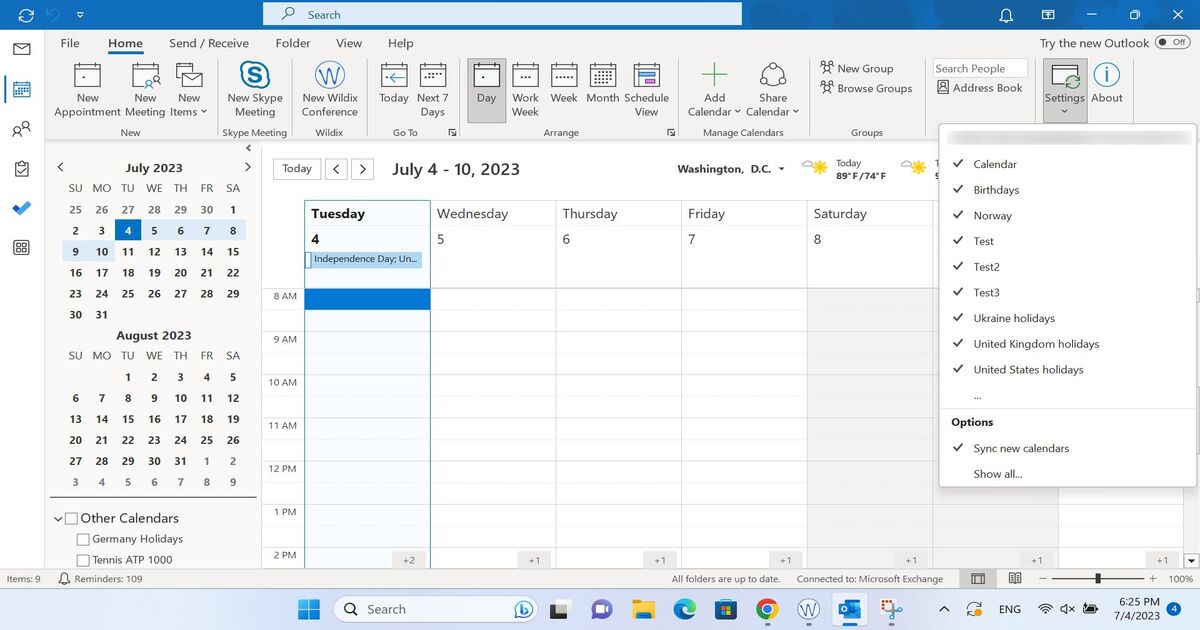
Task: Toggle the Try the new Outlook switch
Action: tap(1172, 43)
